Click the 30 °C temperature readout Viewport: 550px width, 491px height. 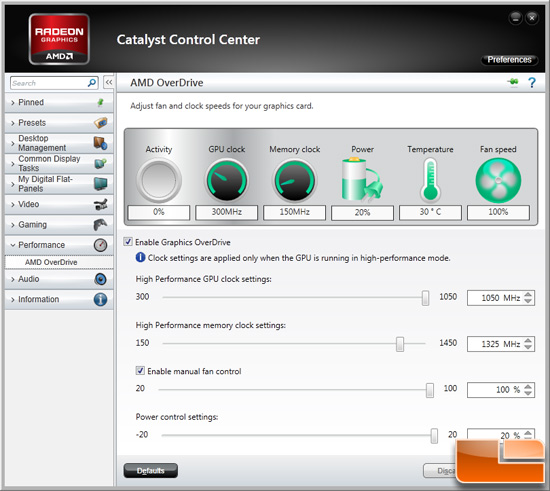coord(430,212)
